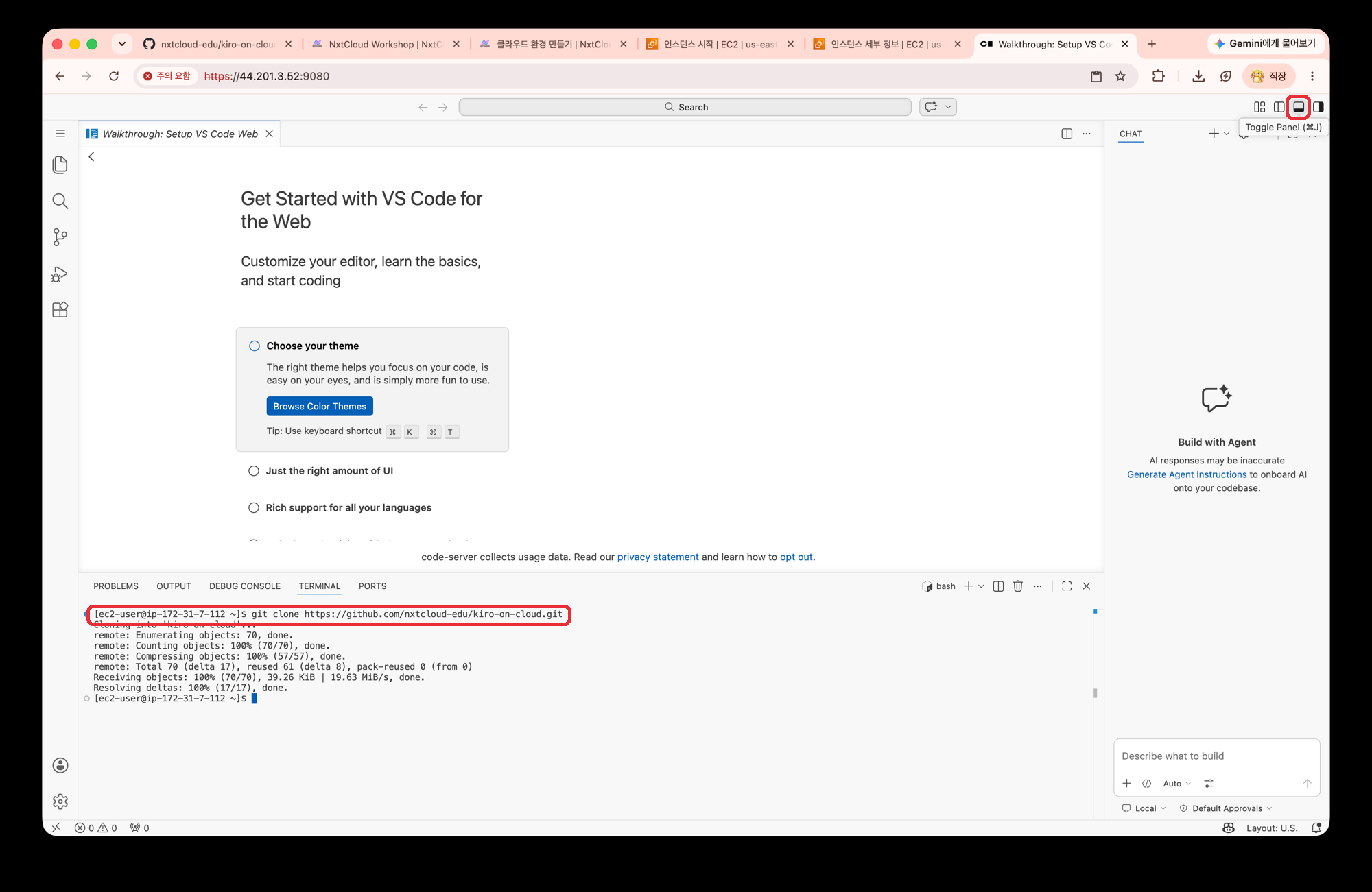Toggle the Primary Side Bar icon
1372x892 pixels.
[1279, 107]
